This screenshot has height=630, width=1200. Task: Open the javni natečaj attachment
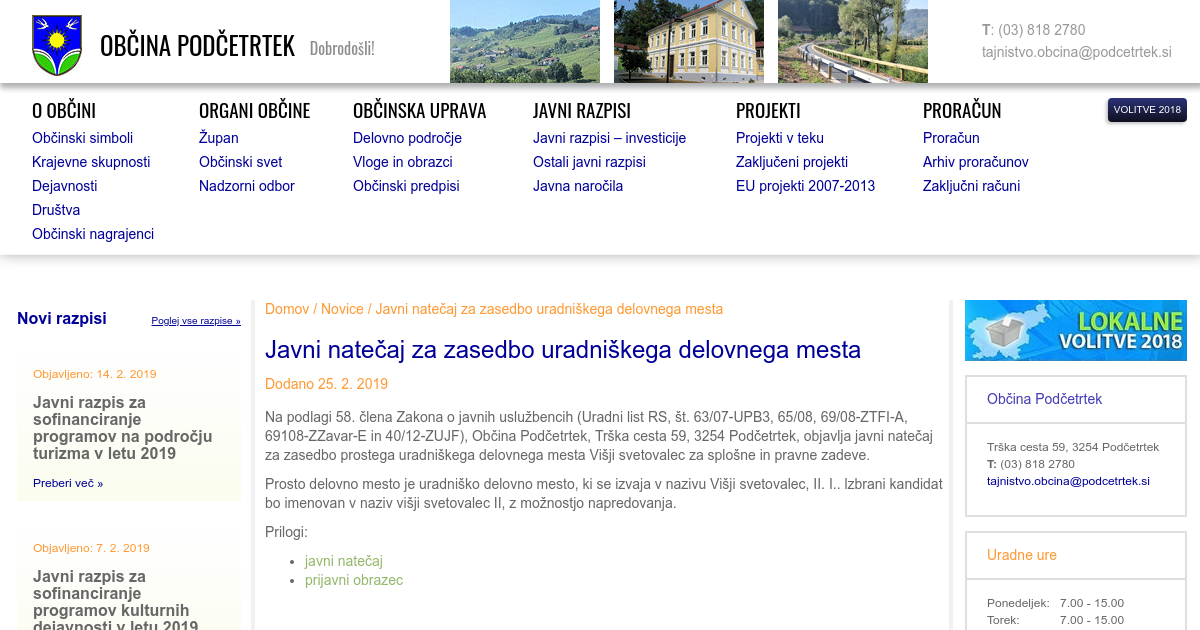pos(343,561)
